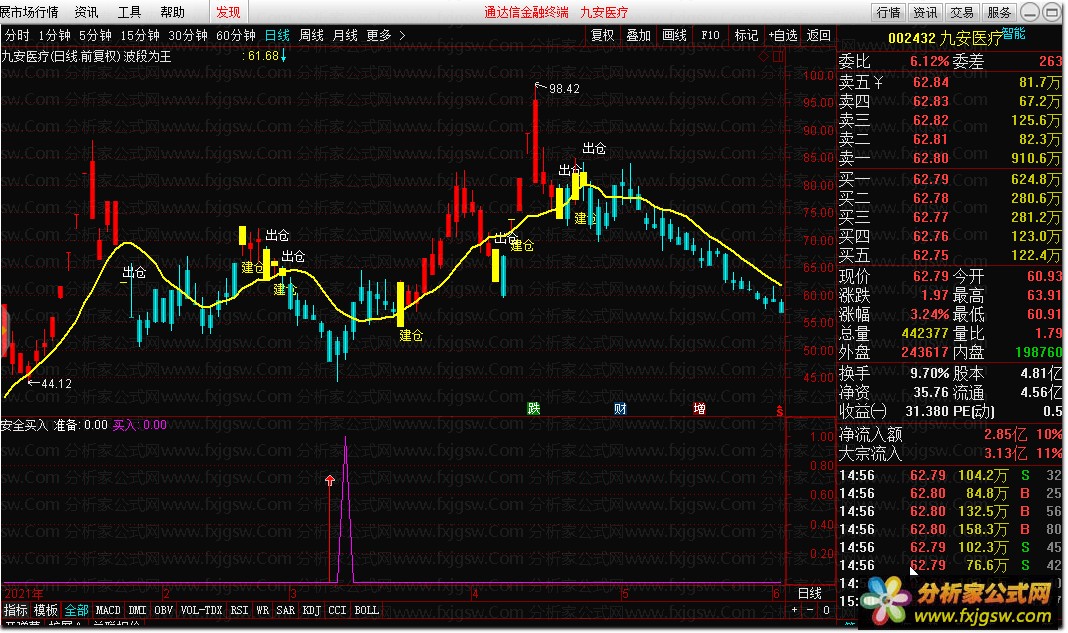This screenshot has height=633, width=1068.
Task: Click the 返回 back button
Action: (818, 35)
